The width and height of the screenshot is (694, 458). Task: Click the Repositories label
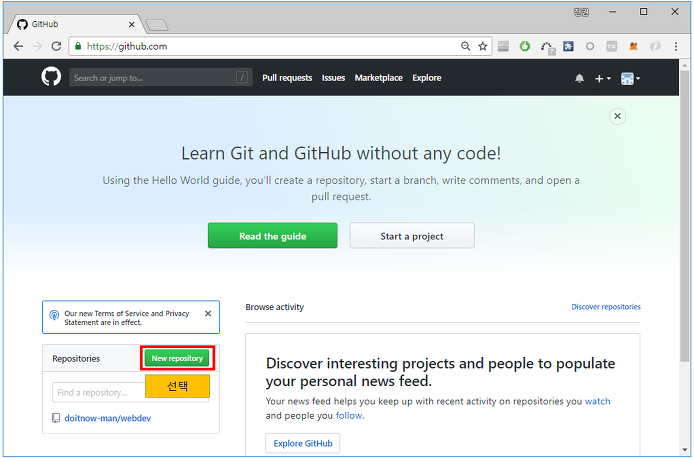[x=76, y=358]
